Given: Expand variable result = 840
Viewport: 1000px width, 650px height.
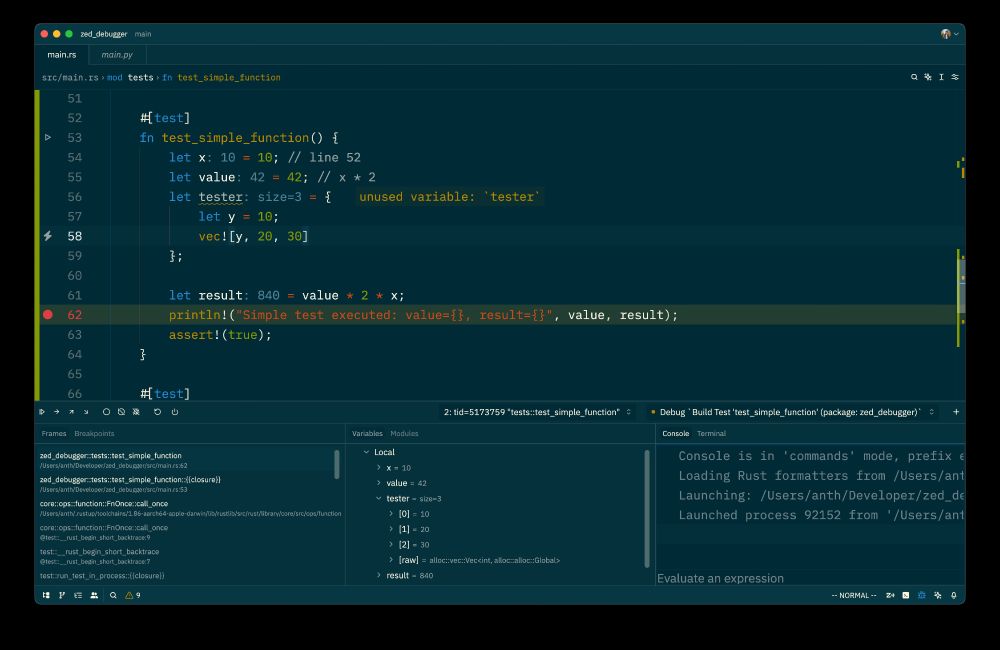Looking at the screenshot, I should [378, 575].
